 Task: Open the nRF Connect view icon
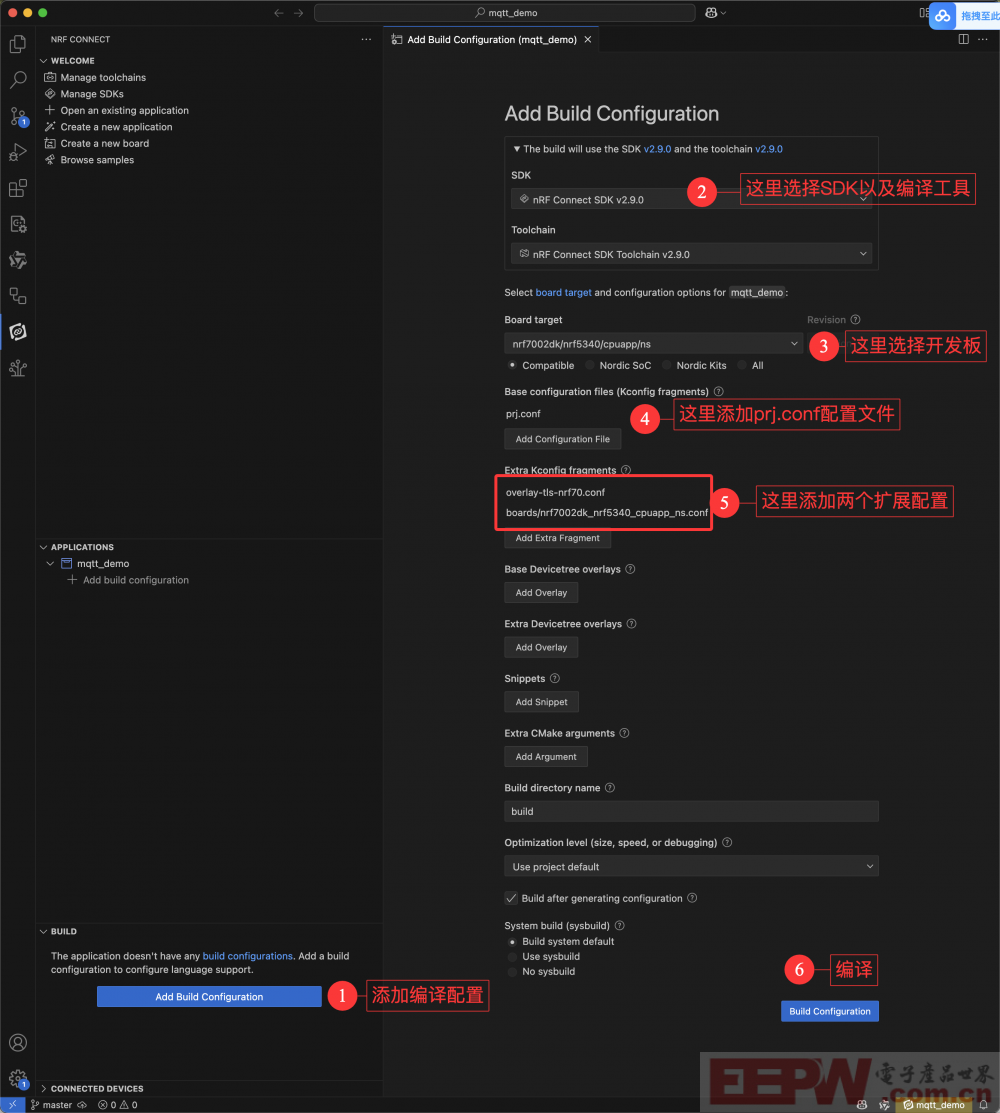(x=18, y=331)
